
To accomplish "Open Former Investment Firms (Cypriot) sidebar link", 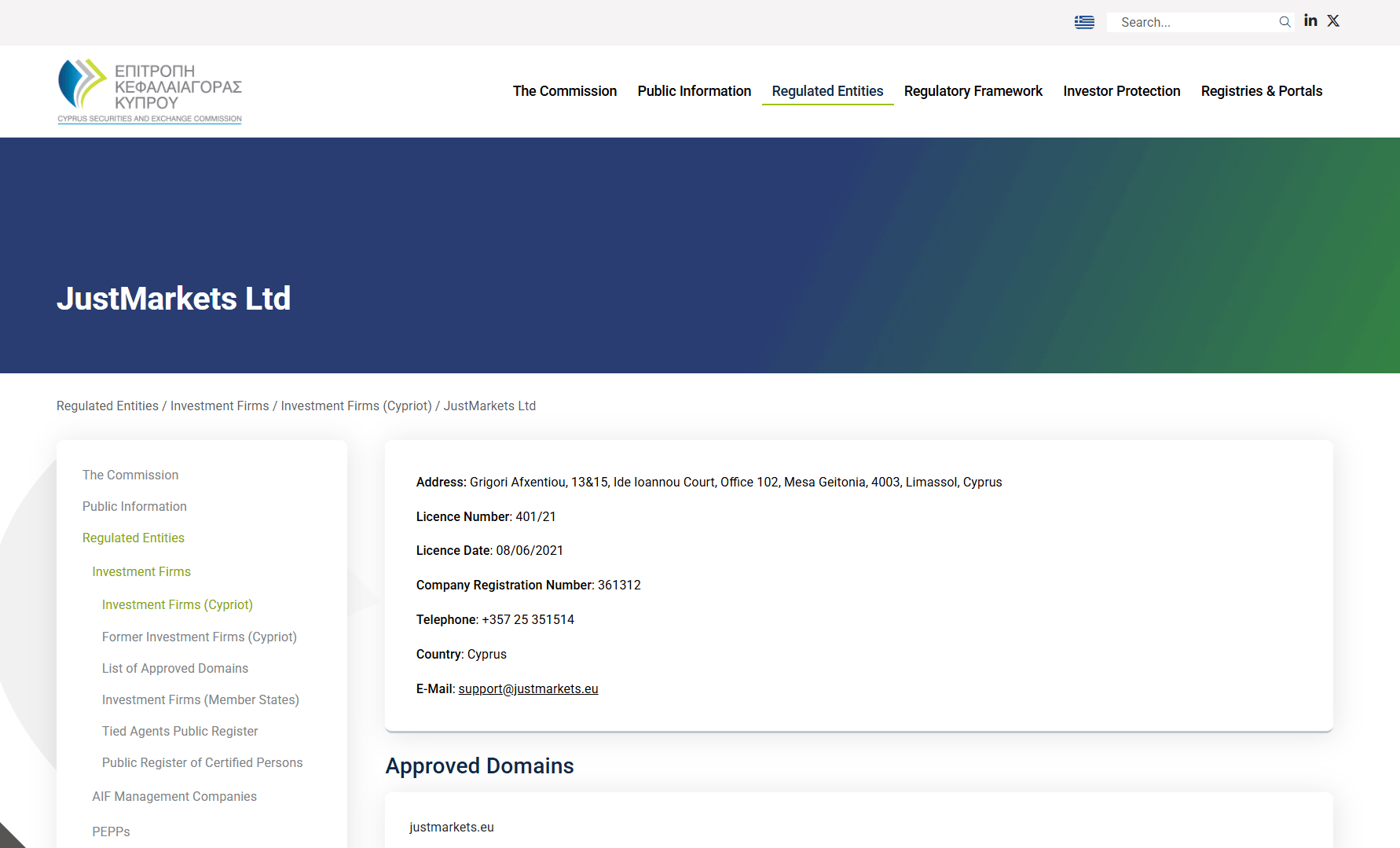I will (200, 637).
